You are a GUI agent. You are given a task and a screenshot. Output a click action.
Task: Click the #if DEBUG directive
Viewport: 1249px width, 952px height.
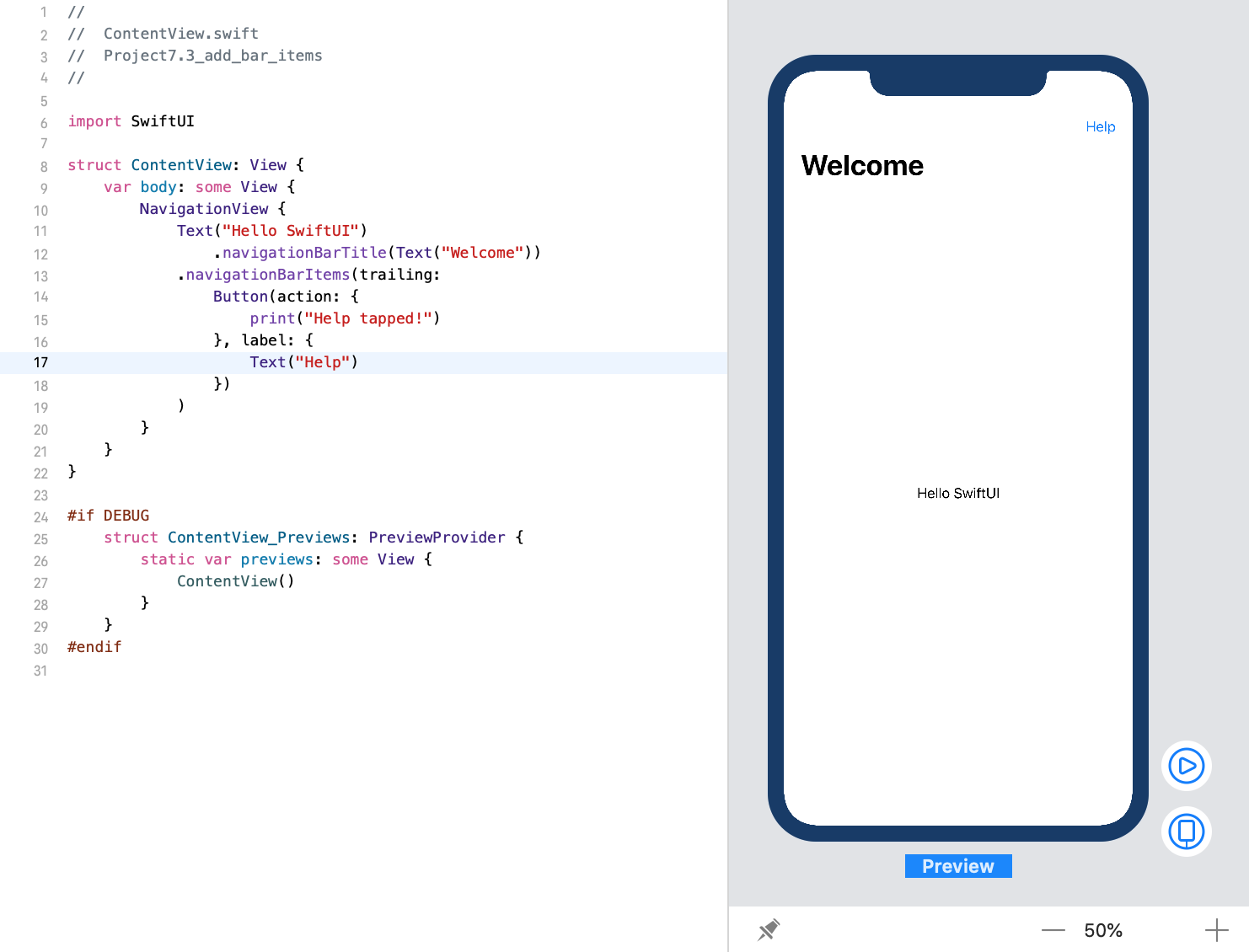pyautogui.click(x=108, y=516)
